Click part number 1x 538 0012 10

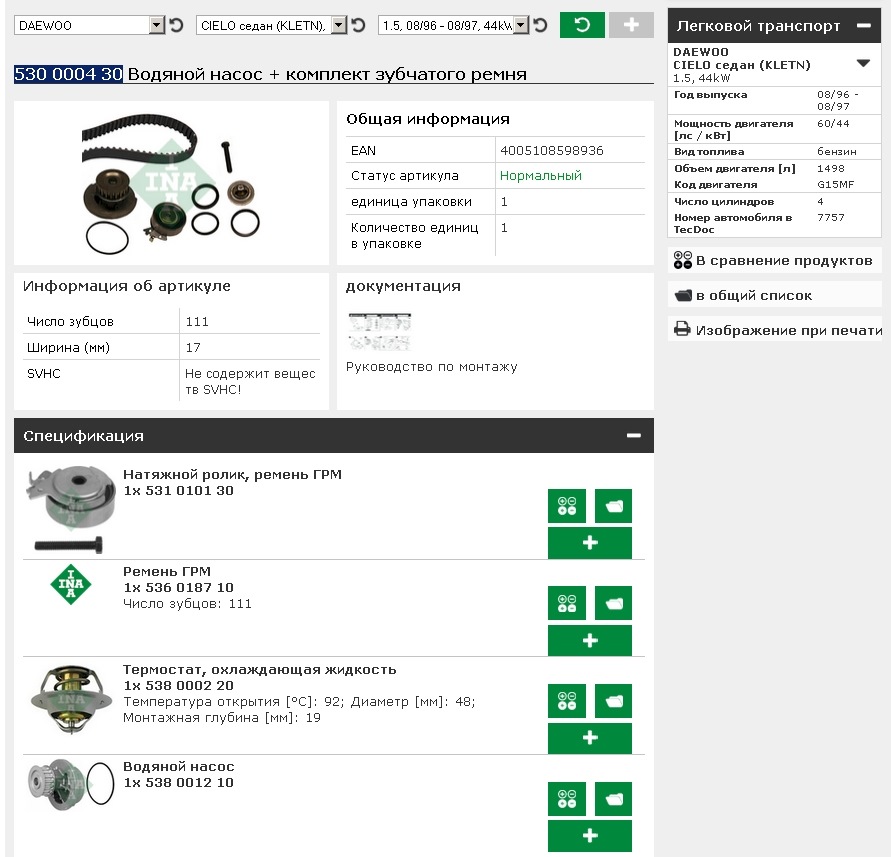point(178,783)
